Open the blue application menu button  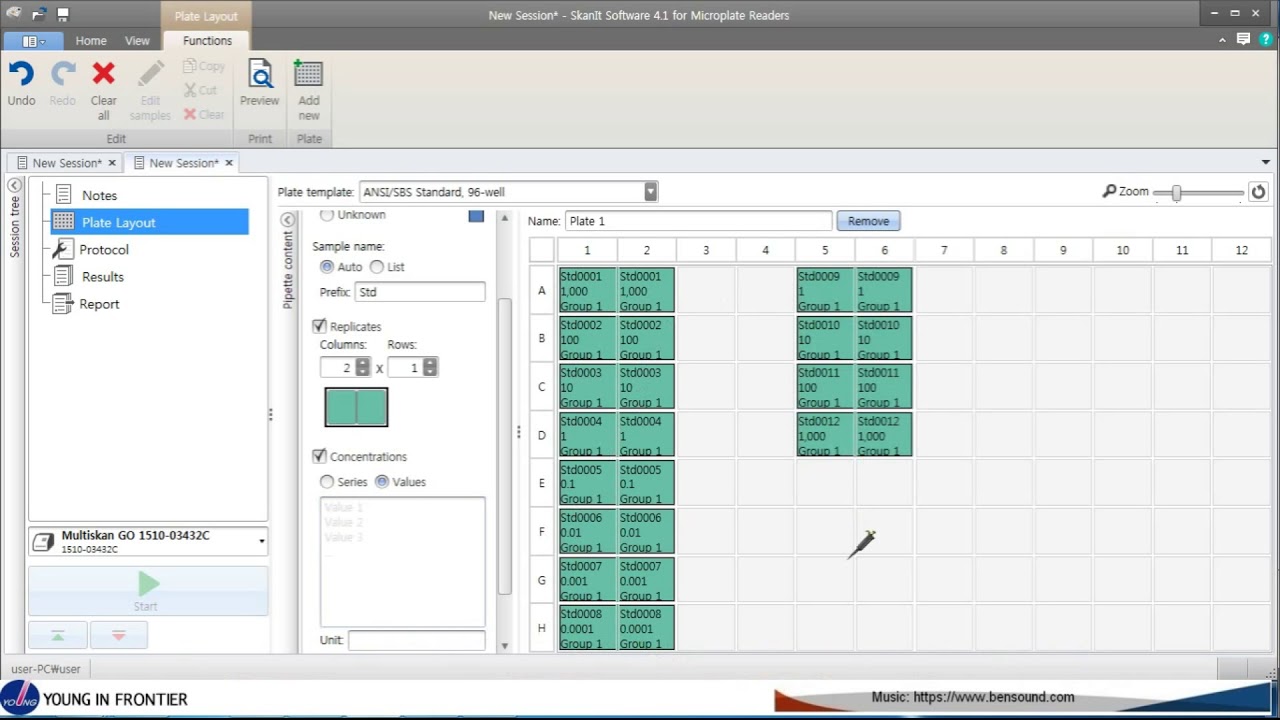33,41
